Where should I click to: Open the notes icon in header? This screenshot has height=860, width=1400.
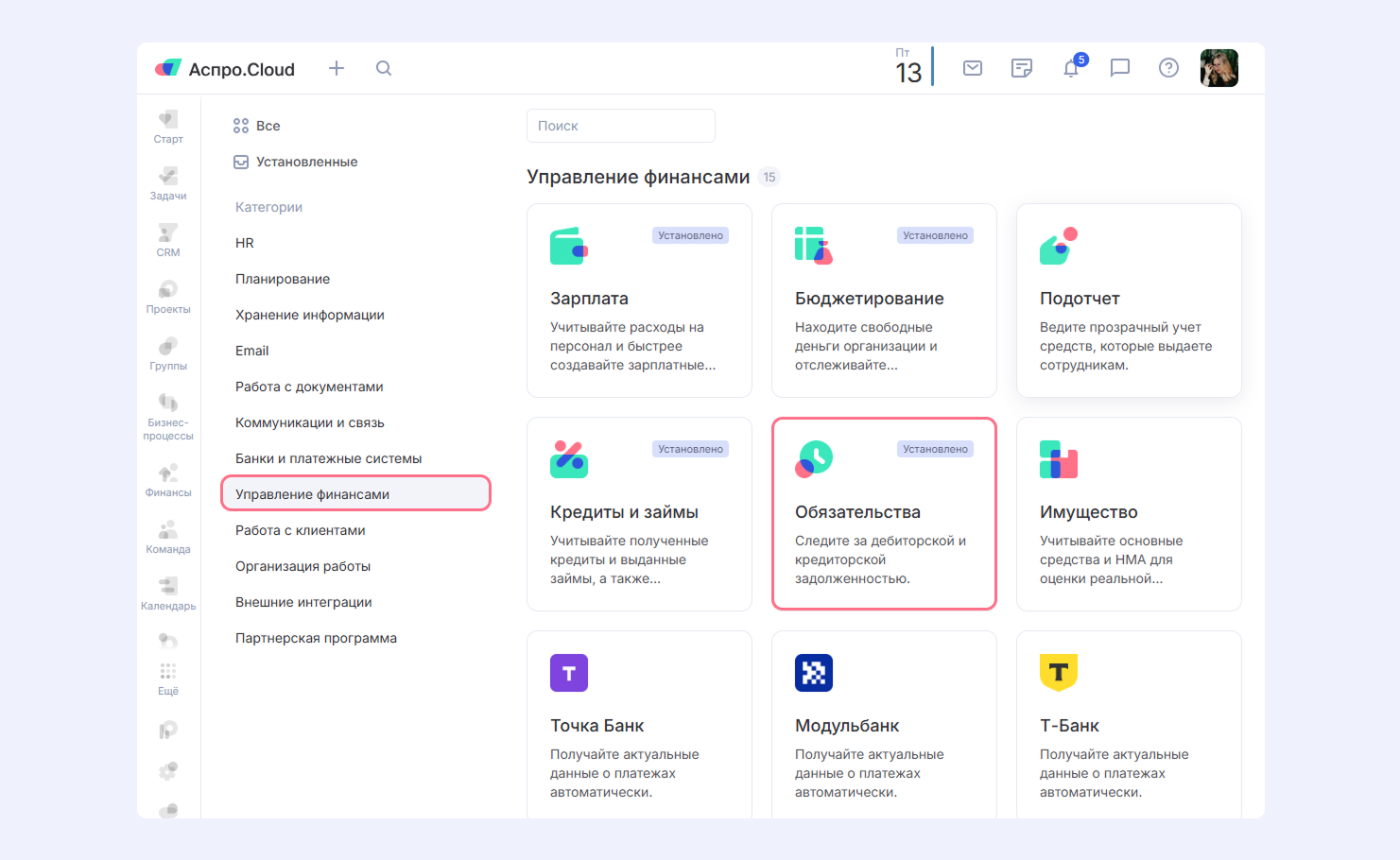tap(1021, 68)
